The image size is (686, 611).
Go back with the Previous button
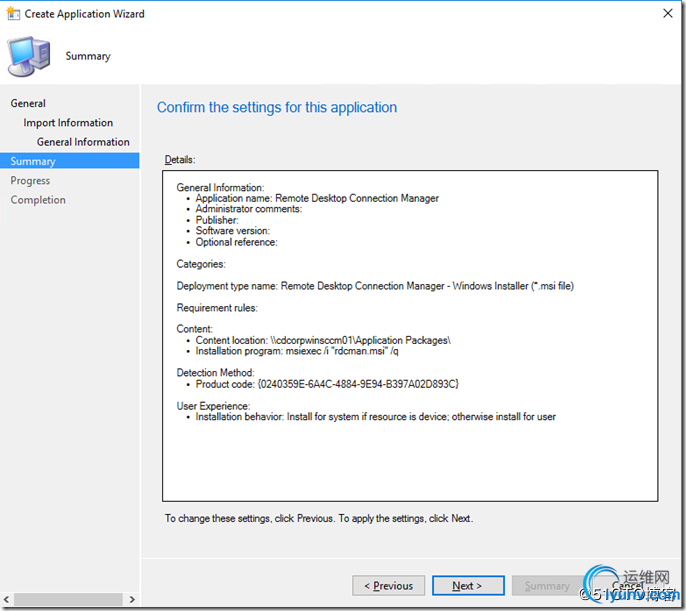pyautogui.click(x=388, y=585)
